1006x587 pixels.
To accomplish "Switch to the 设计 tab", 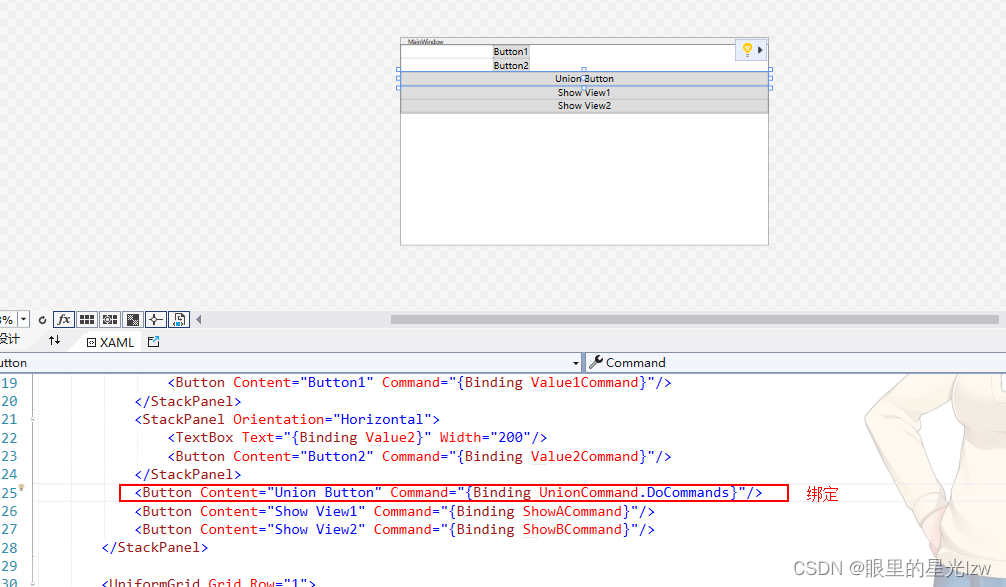I will [x=10, y=339].
